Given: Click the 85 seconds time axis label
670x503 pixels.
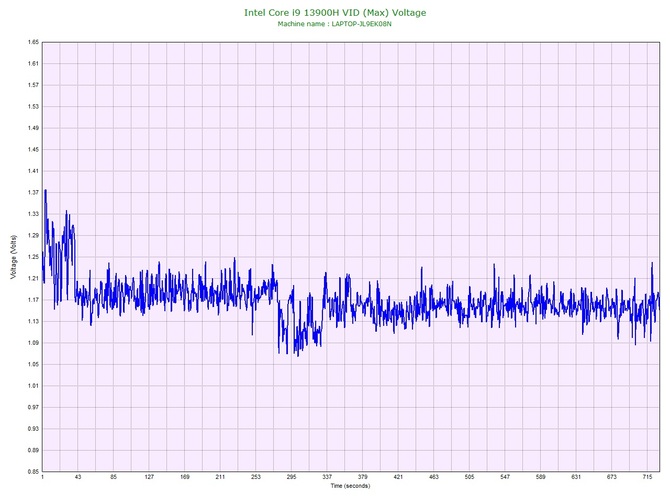Looking at the screenshot, I should 114,477.
